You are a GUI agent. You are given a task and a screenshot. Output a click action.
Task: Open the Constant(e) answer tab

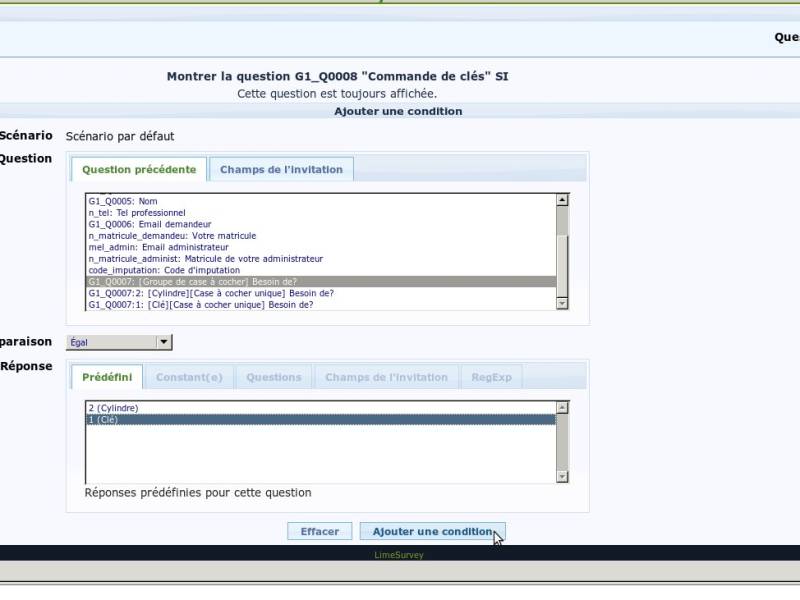tap(189, 377)
